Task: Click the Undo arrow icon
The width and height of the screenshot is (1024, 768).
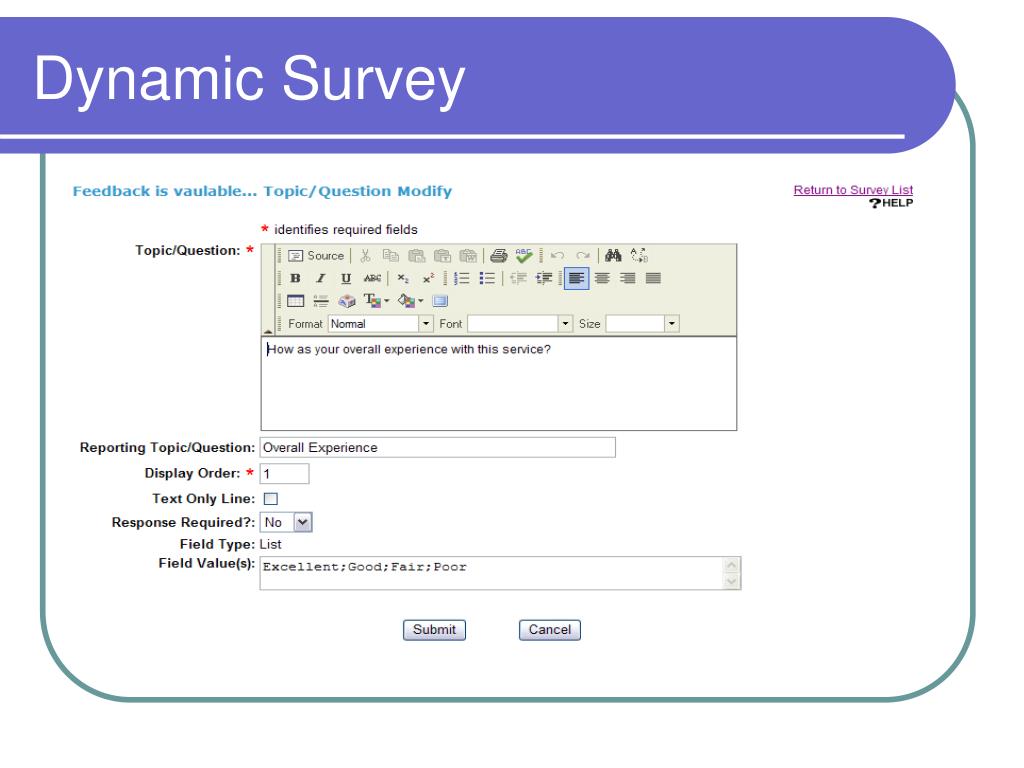Action: point(557,255)
